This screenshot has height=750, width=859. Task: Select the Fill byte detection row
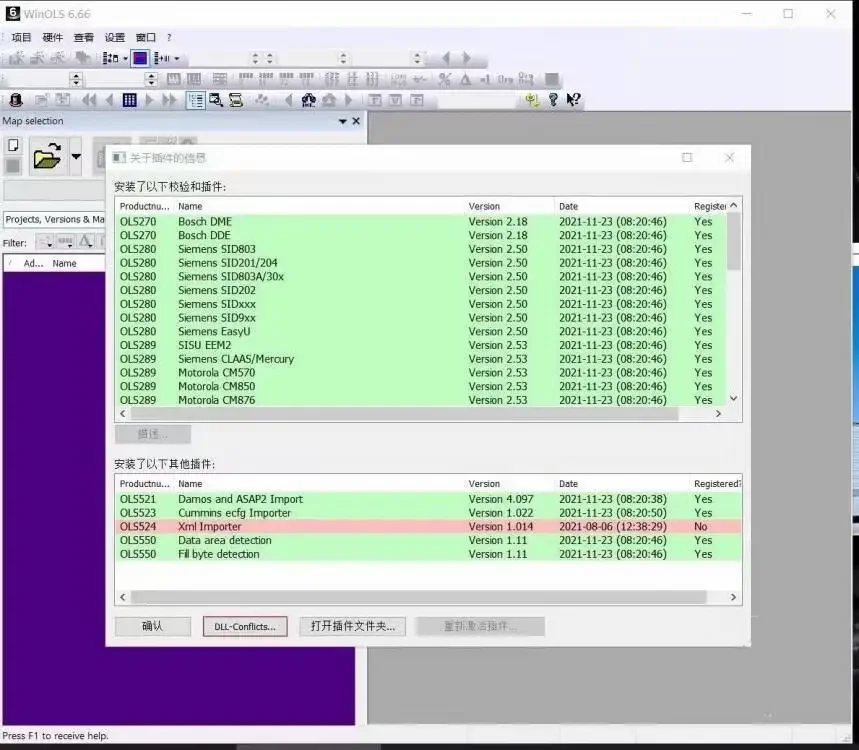coord(429,554)
